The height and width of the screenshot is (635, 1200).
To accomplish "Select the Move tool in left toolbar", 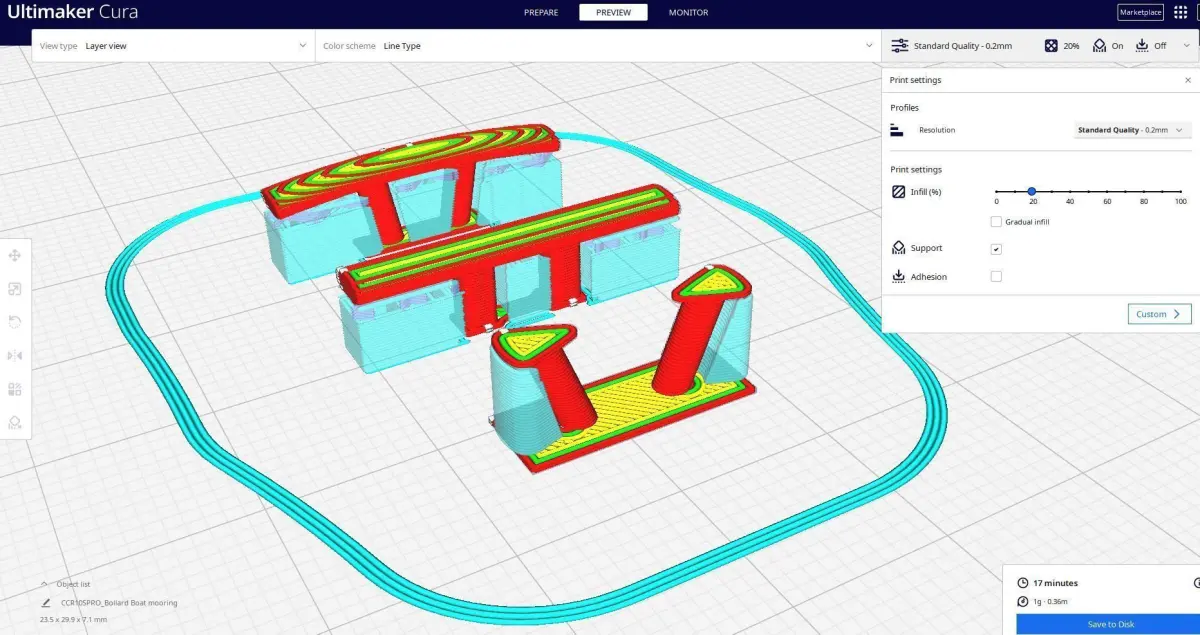I will pos(15,256).
